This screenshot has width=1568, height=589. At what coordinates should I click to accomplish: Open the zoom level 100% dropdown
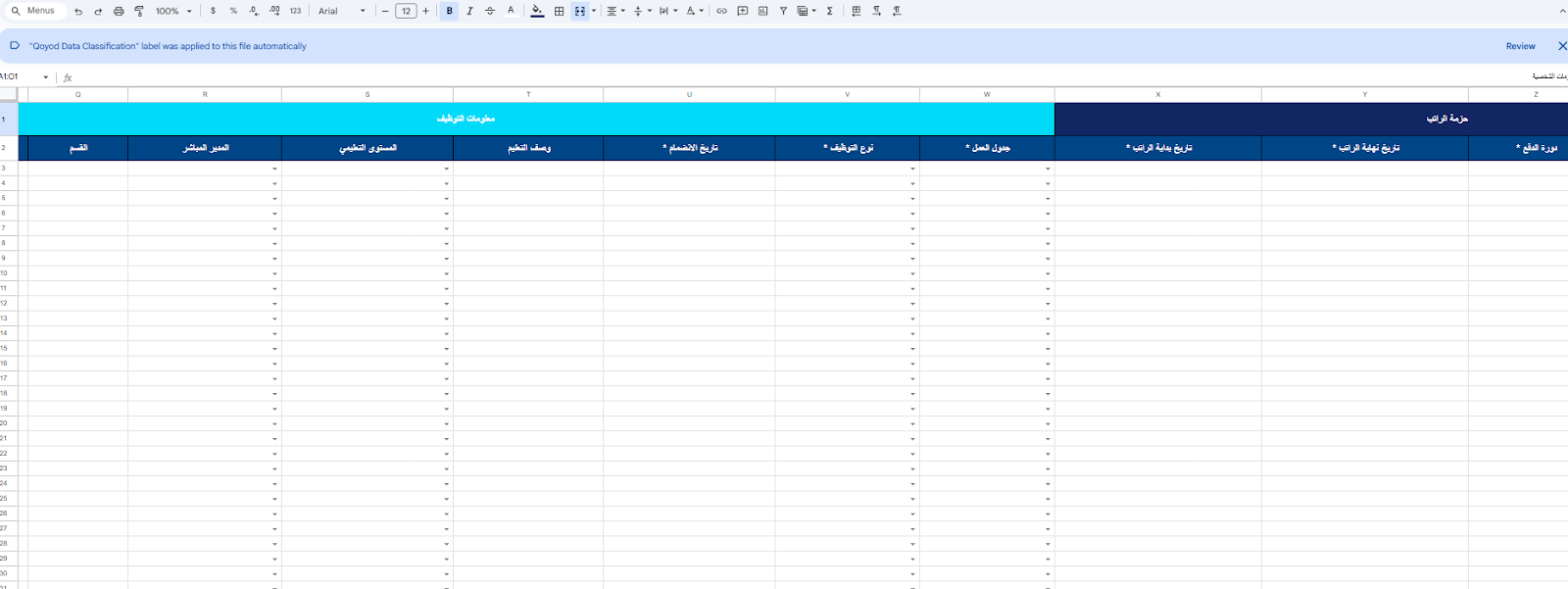pyautogui.click(x=173, y=12)
